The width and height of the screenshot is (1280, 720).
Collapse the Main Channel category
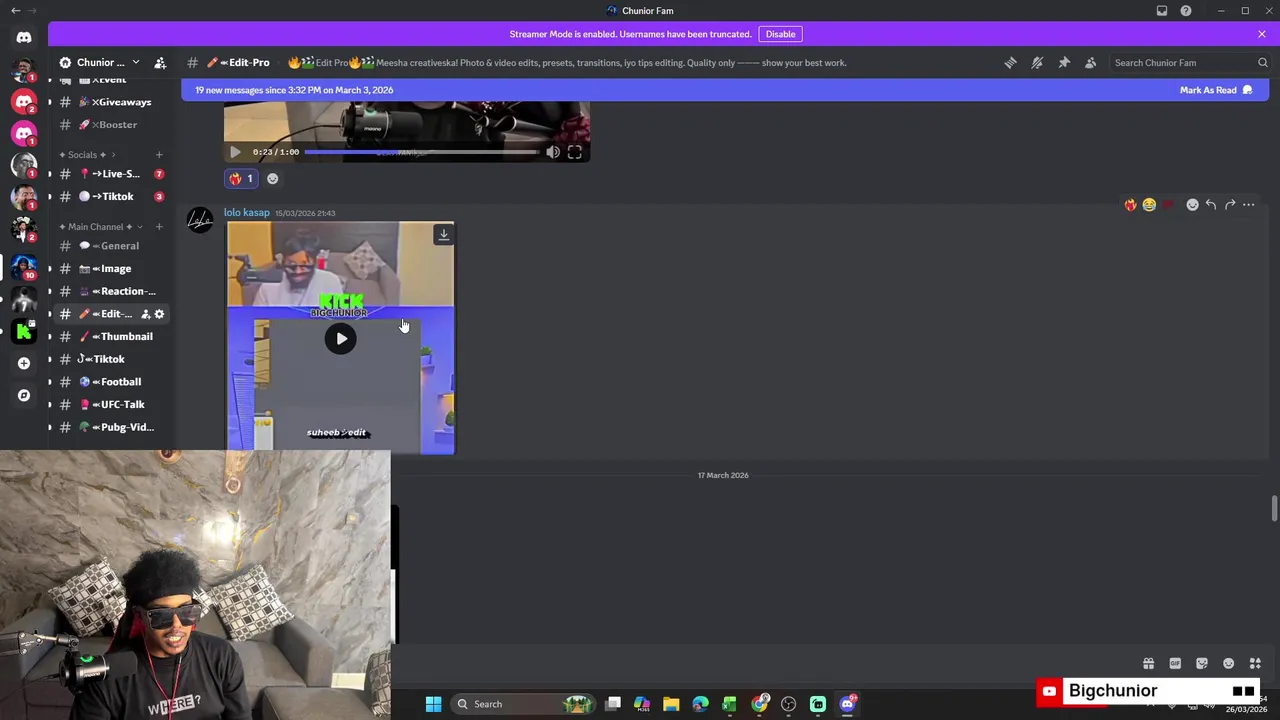point(101,227)
